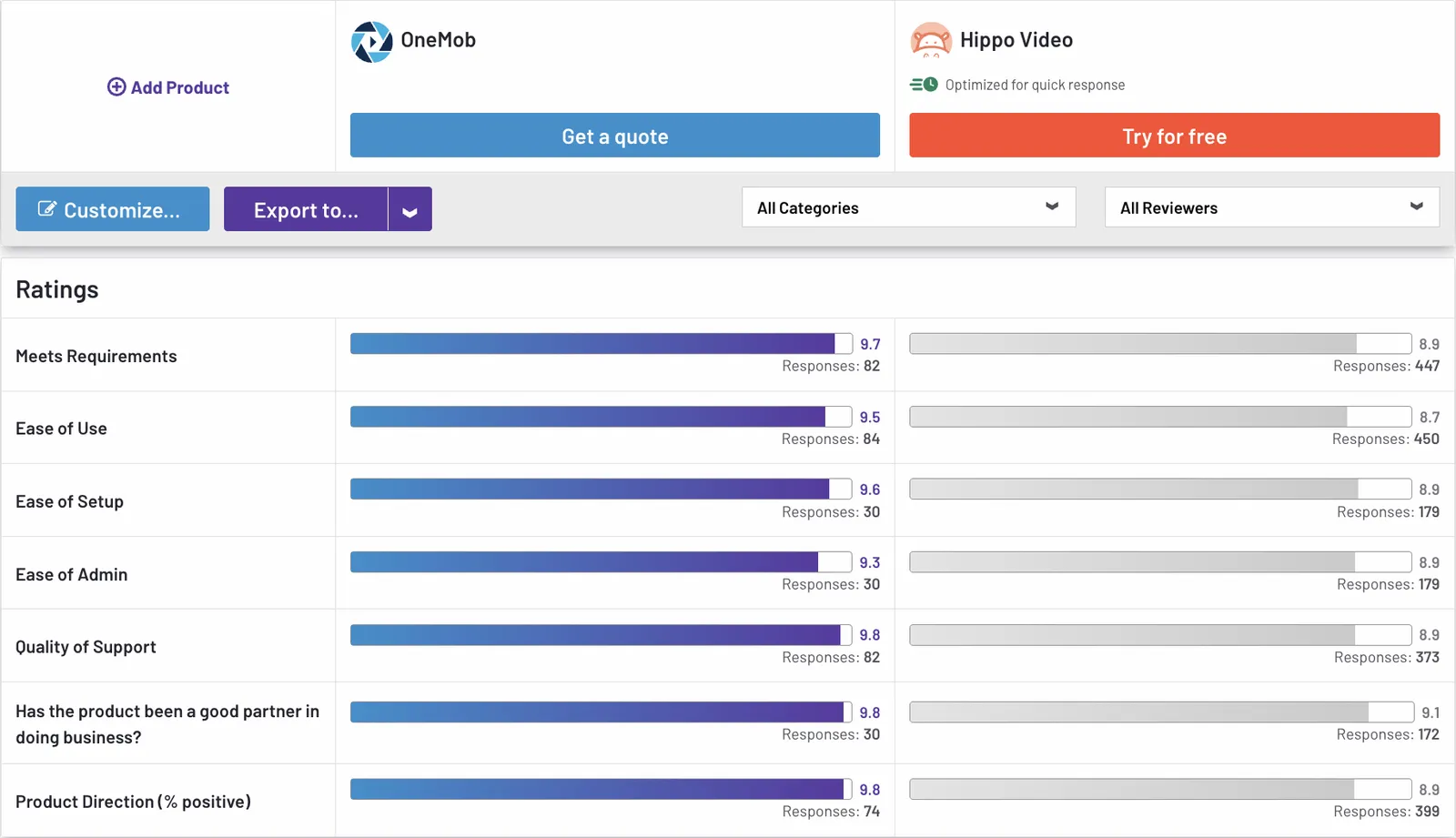Click the Product Direction (% positive) label
Image resolution: width=1456 pixels, height=838 pixels.
click(x=133, y=802)
